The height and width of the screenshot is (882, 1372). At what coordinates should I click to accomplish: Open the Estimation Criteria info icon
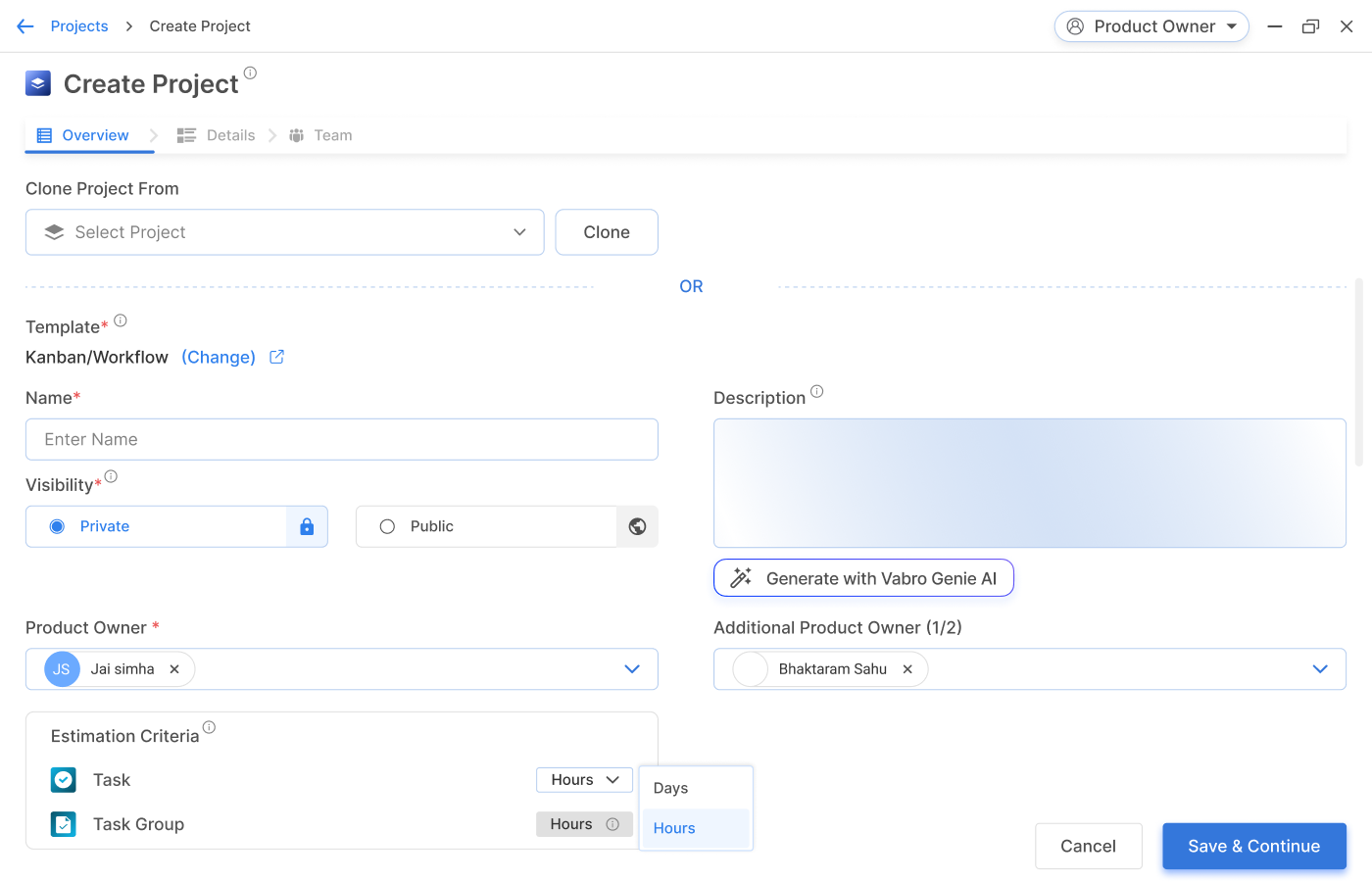tap(209, 726)
